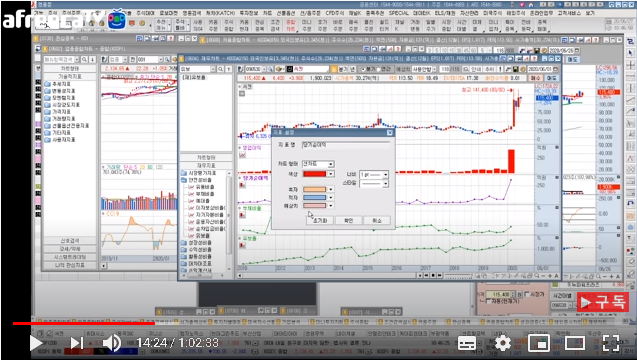Viewport: 637px width, 360px height.
Task: Click the 매도 sell button in the 재무차트 window
Action: pyautogui.click(x=551, y=78)
